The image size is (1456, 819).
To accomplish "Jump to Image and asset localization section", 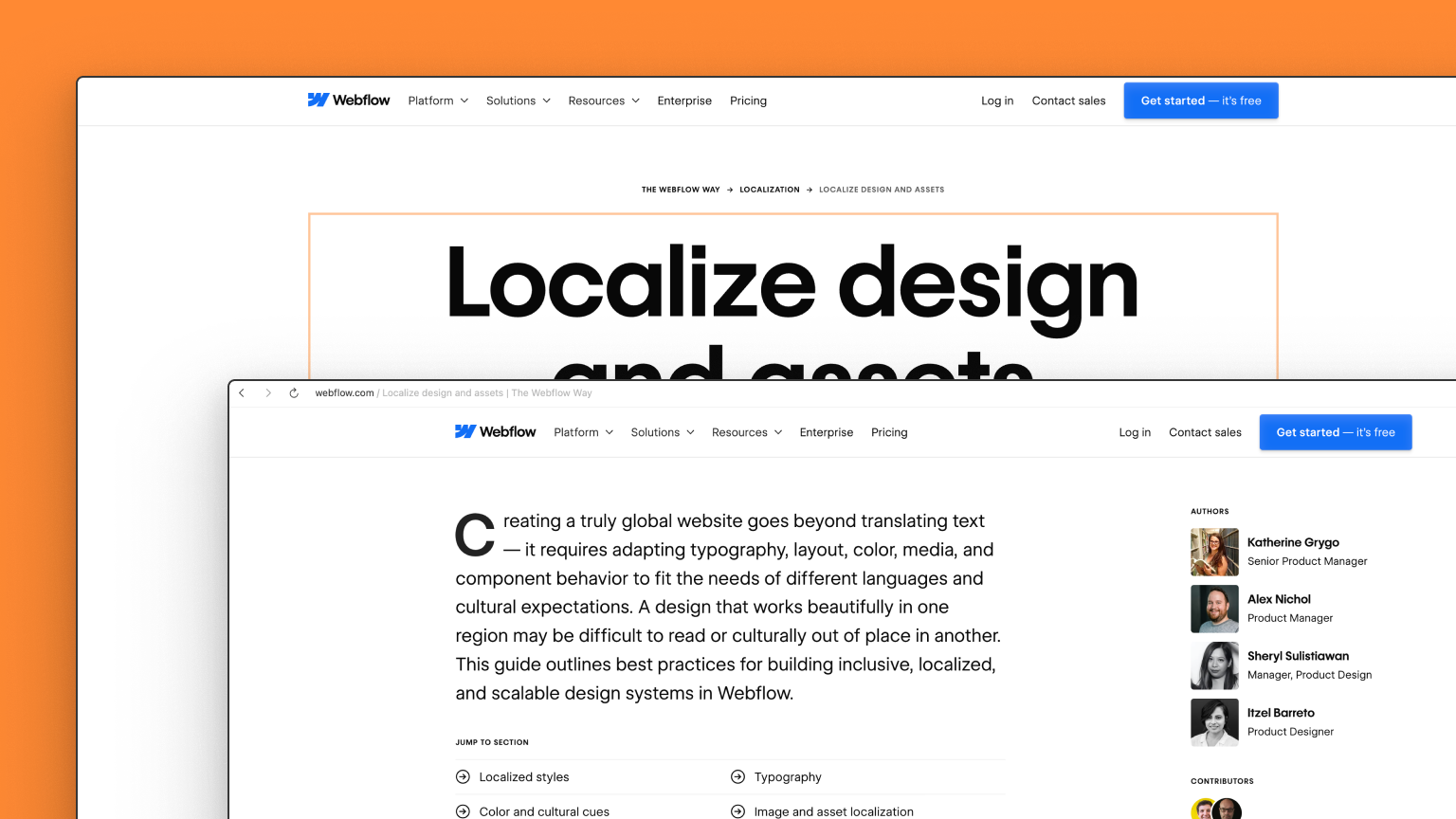I will point(833,811).
